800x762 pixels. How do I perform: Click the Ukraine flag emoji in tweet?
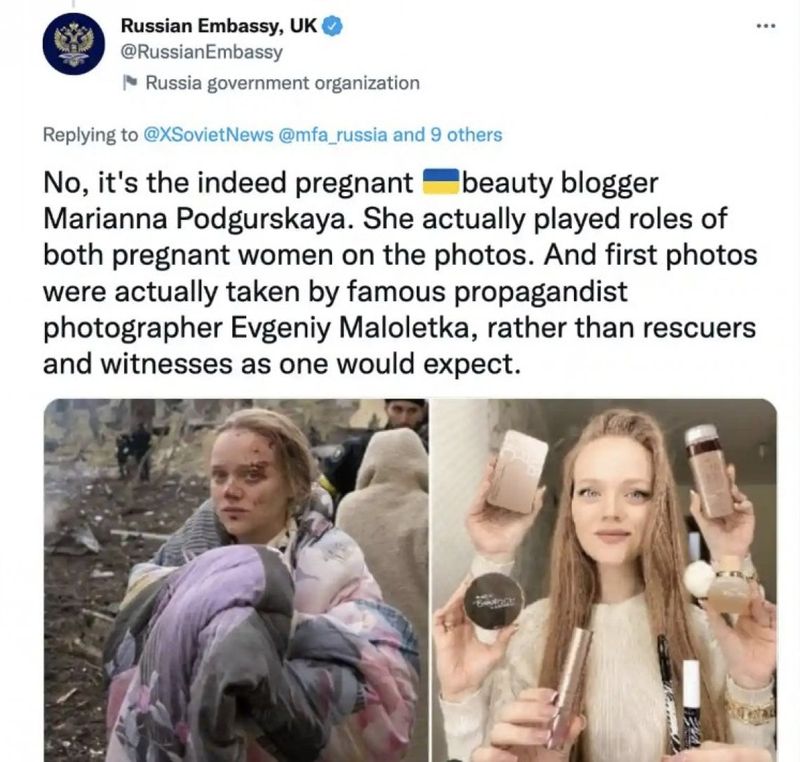[441, 182]
